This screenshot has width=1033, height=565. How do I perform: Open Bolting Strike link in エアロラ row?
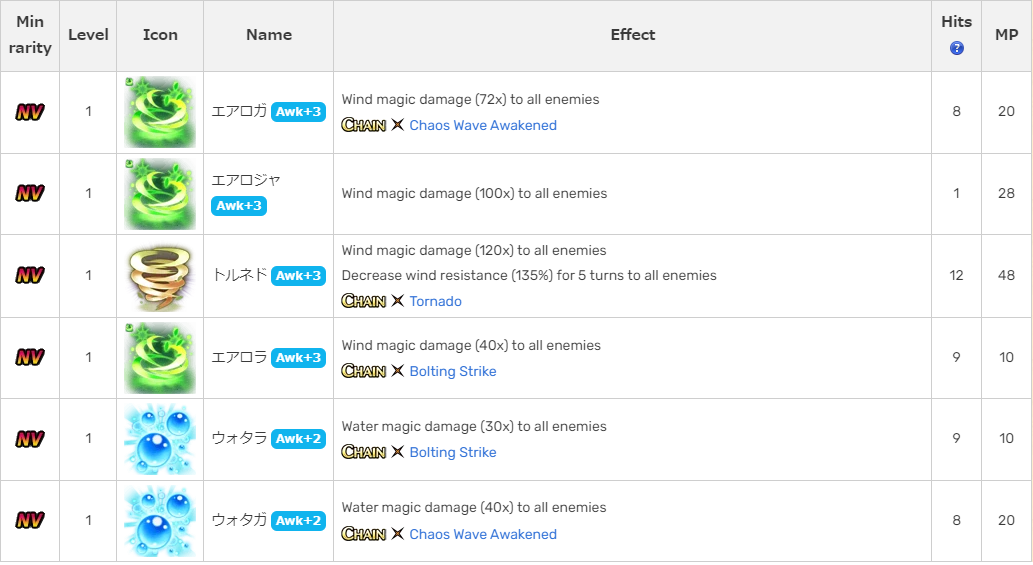[x=453, y=371]
